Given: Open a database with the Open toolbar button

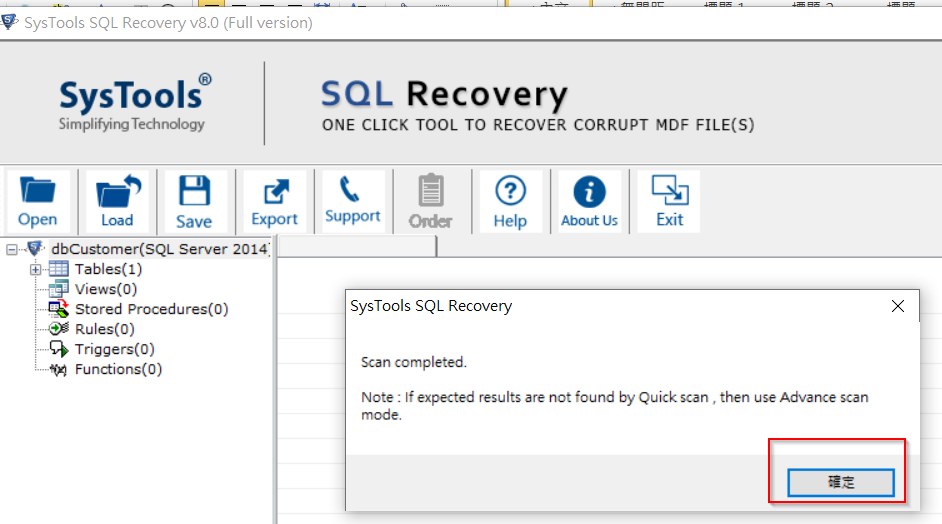Looking at the screenshot, I should (38, 201).
